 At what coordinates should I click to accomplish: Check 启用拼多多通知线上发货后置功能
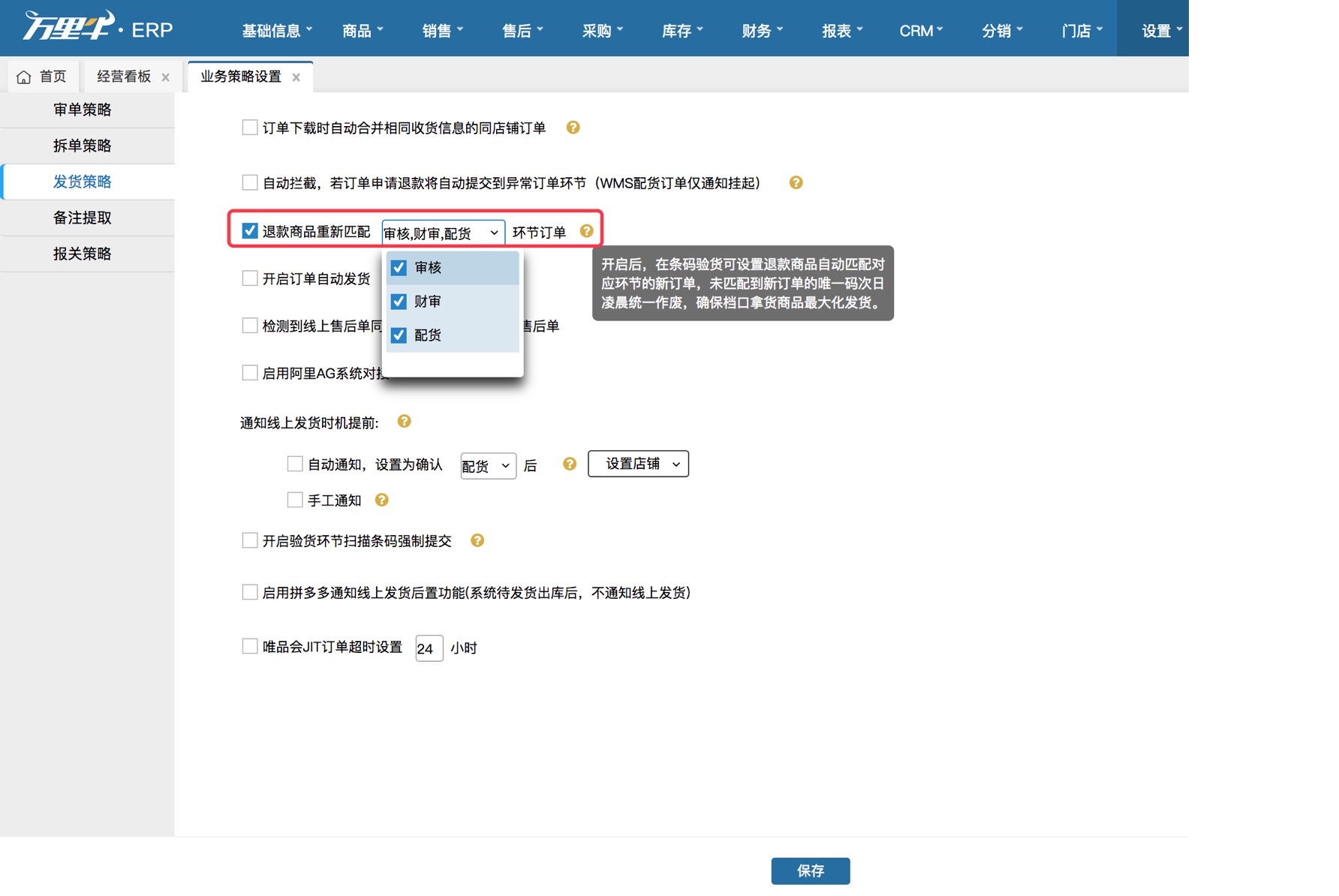click(x=249, y=592)
